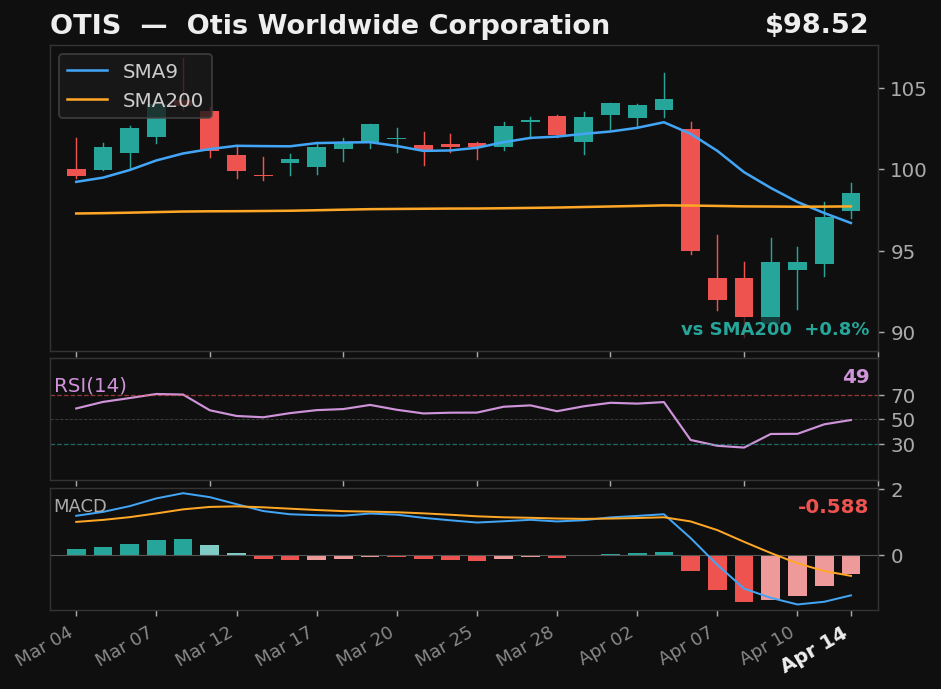Click the RSI(14) panel label
Viewport: 941px width, 689px height.
(90, 385)
